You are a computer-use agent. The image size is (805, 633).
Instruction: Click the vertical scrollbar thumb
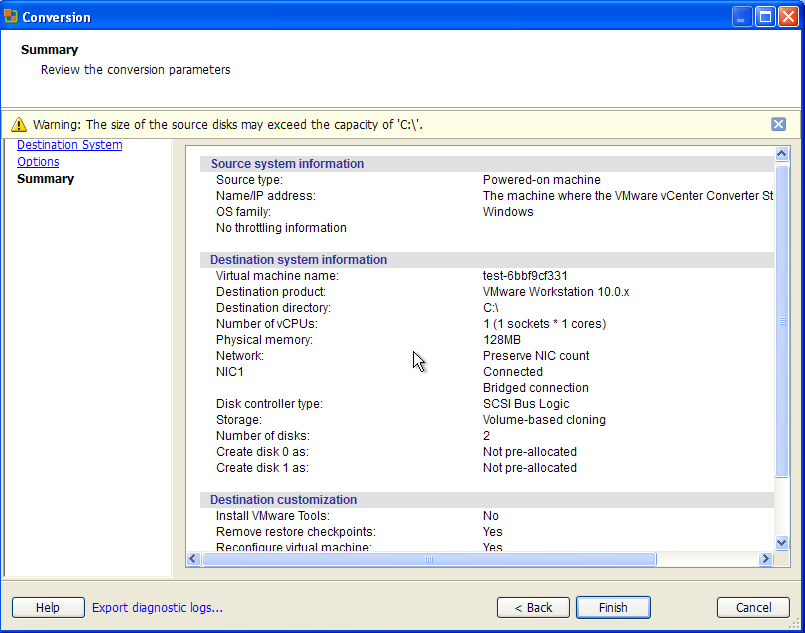coord(782,321)
